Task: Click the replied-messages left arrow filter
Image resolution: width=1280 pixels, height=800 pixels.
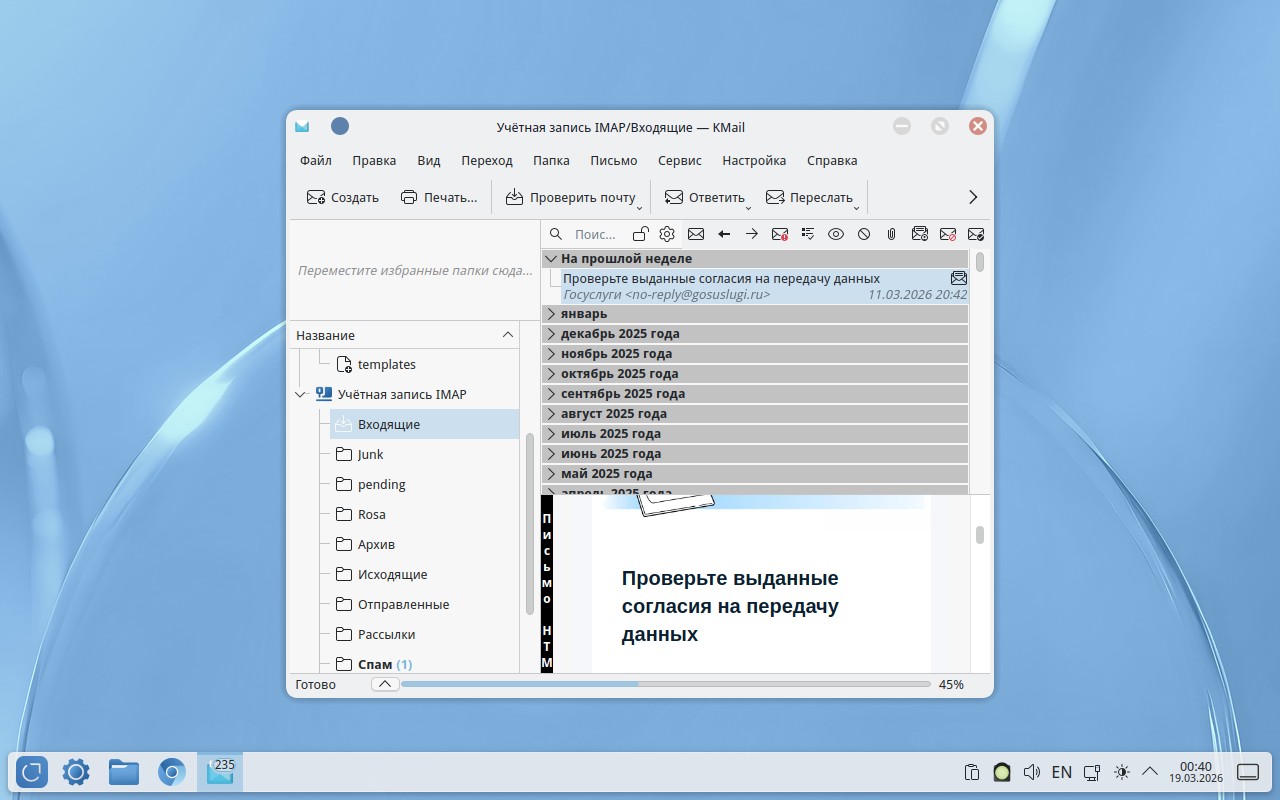Action: click(724, 234)
